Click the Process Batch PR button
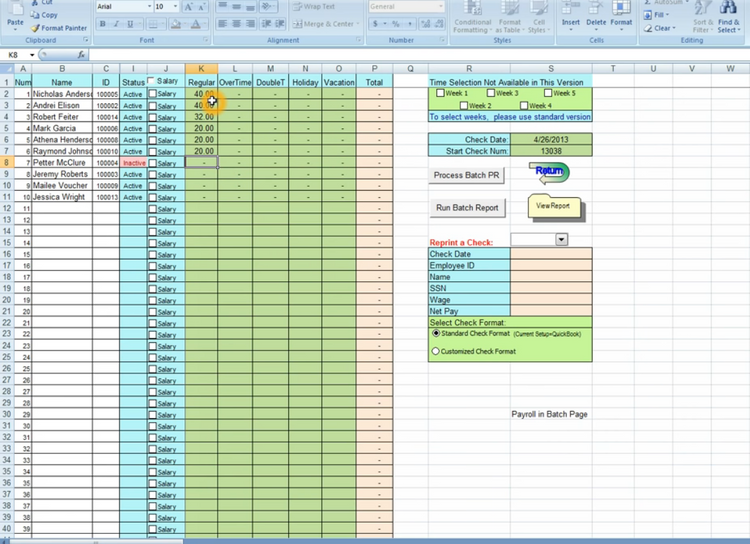The image size is (750, 544). (466, 175)
